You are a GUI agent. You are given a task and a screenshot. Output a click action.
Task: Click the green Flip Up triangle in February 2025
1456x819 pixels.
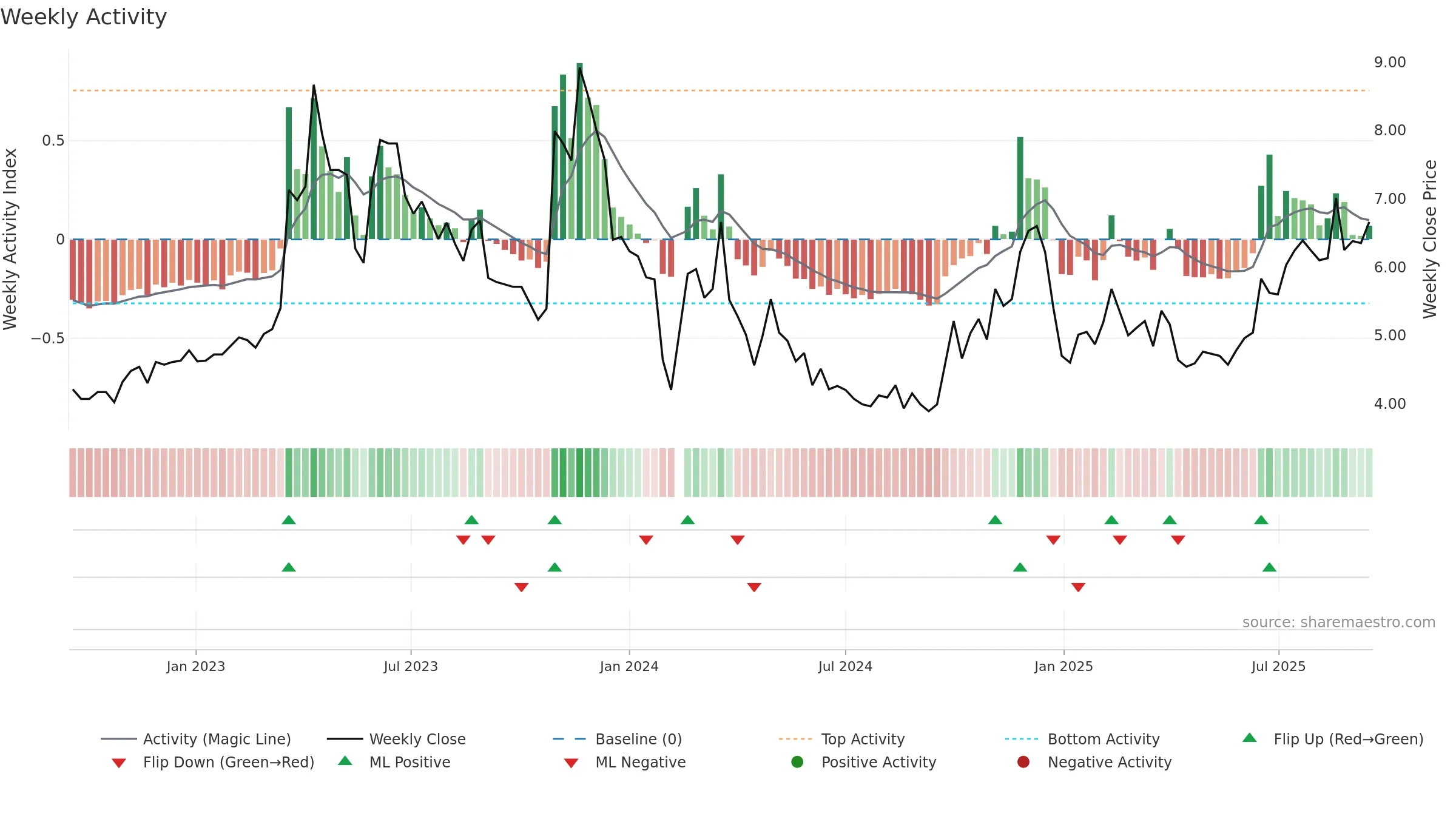click(1111, 520)
